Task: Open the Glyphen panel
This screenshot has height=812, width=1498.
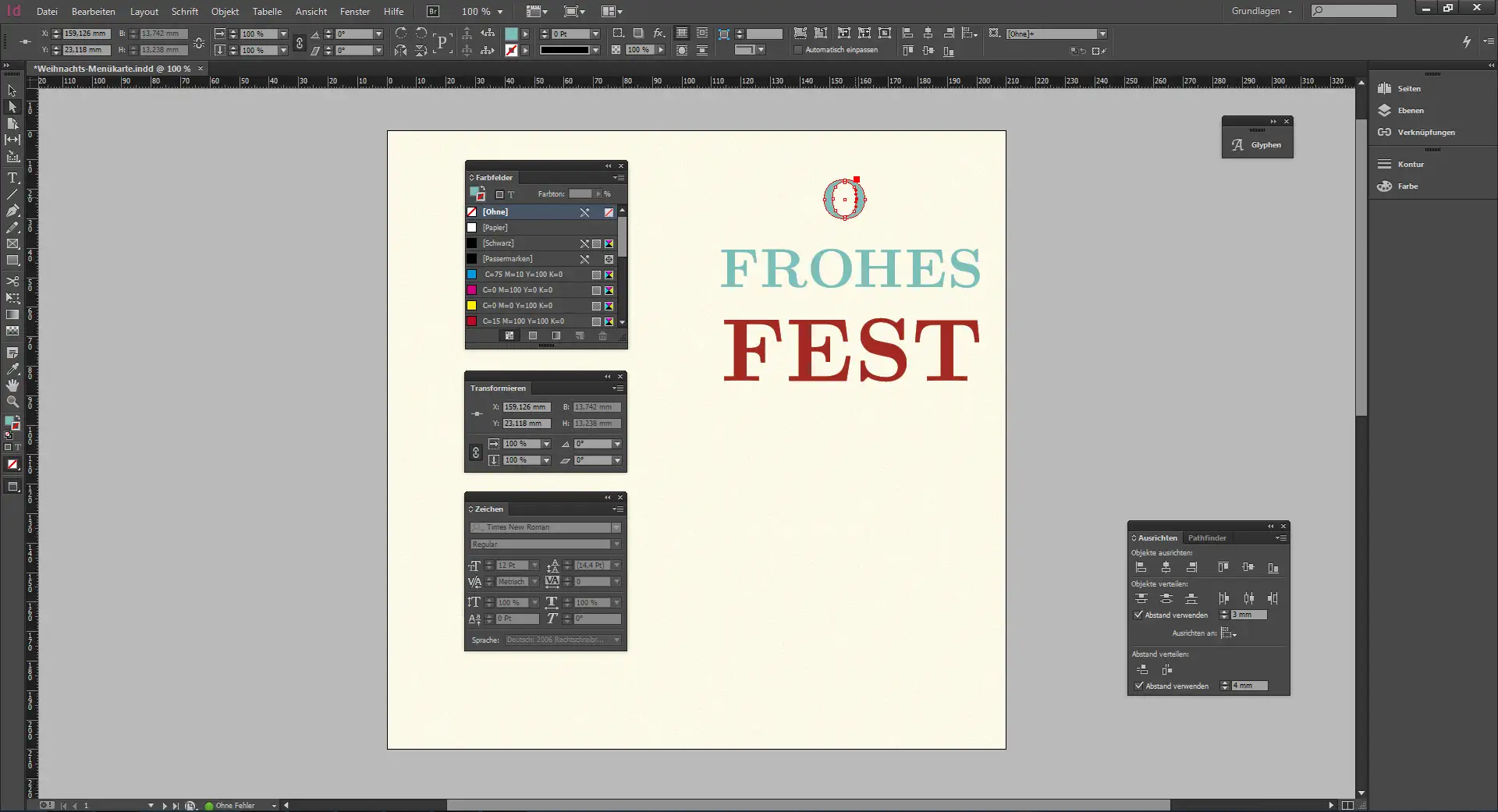Action: [x=1265, y=145]
